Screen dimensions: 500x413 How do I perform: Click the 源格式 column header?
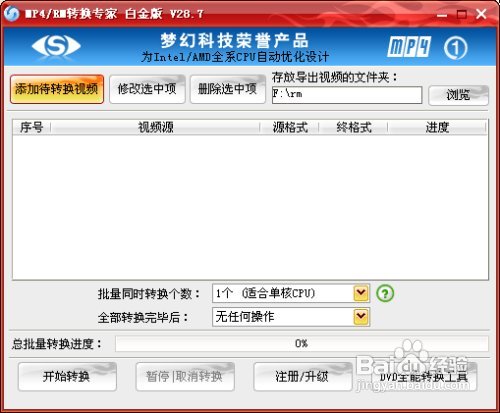coord(289,127)
